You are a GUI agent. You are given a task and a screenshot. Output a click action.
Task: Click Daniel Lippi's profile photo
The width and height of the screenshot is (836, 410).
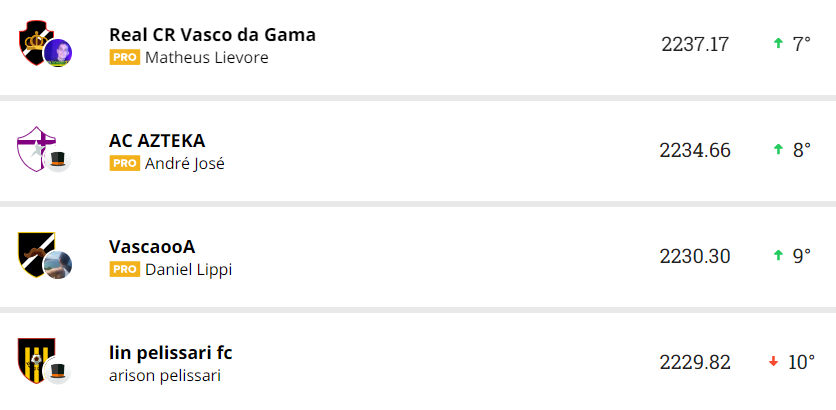(x=58, y=265)
